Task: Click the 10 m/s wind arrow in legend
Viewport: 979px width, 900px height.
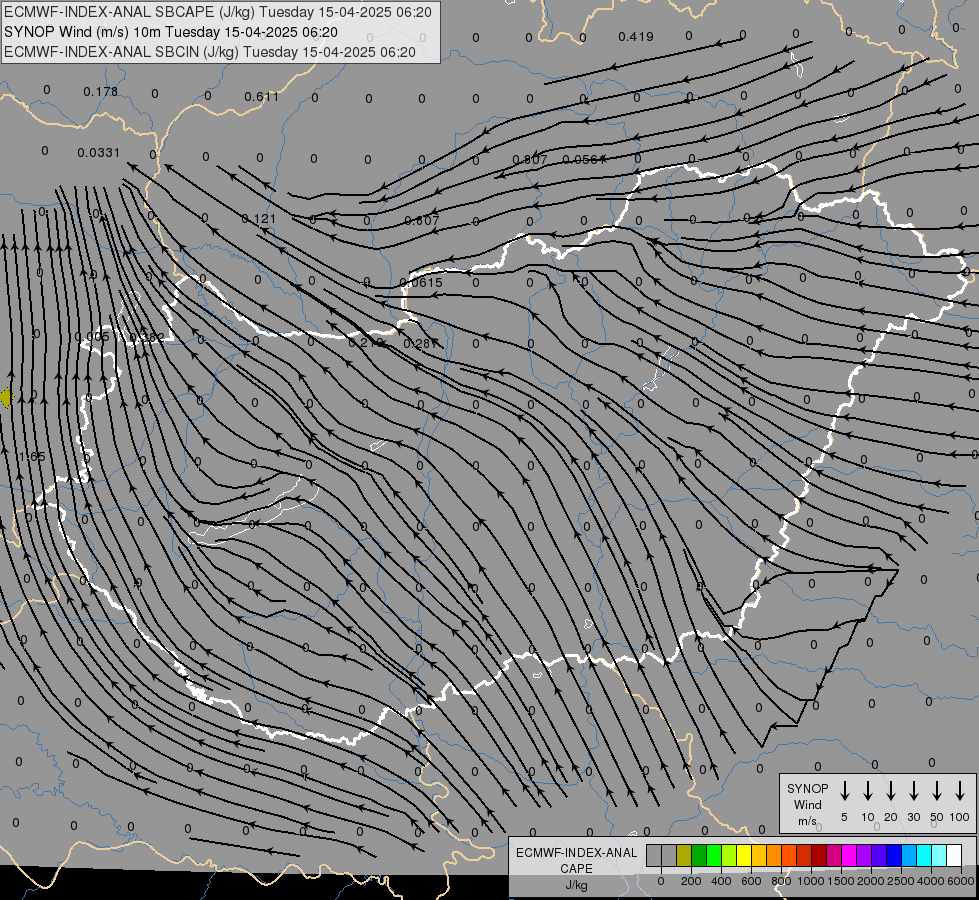Action: [x=867, y=791]
